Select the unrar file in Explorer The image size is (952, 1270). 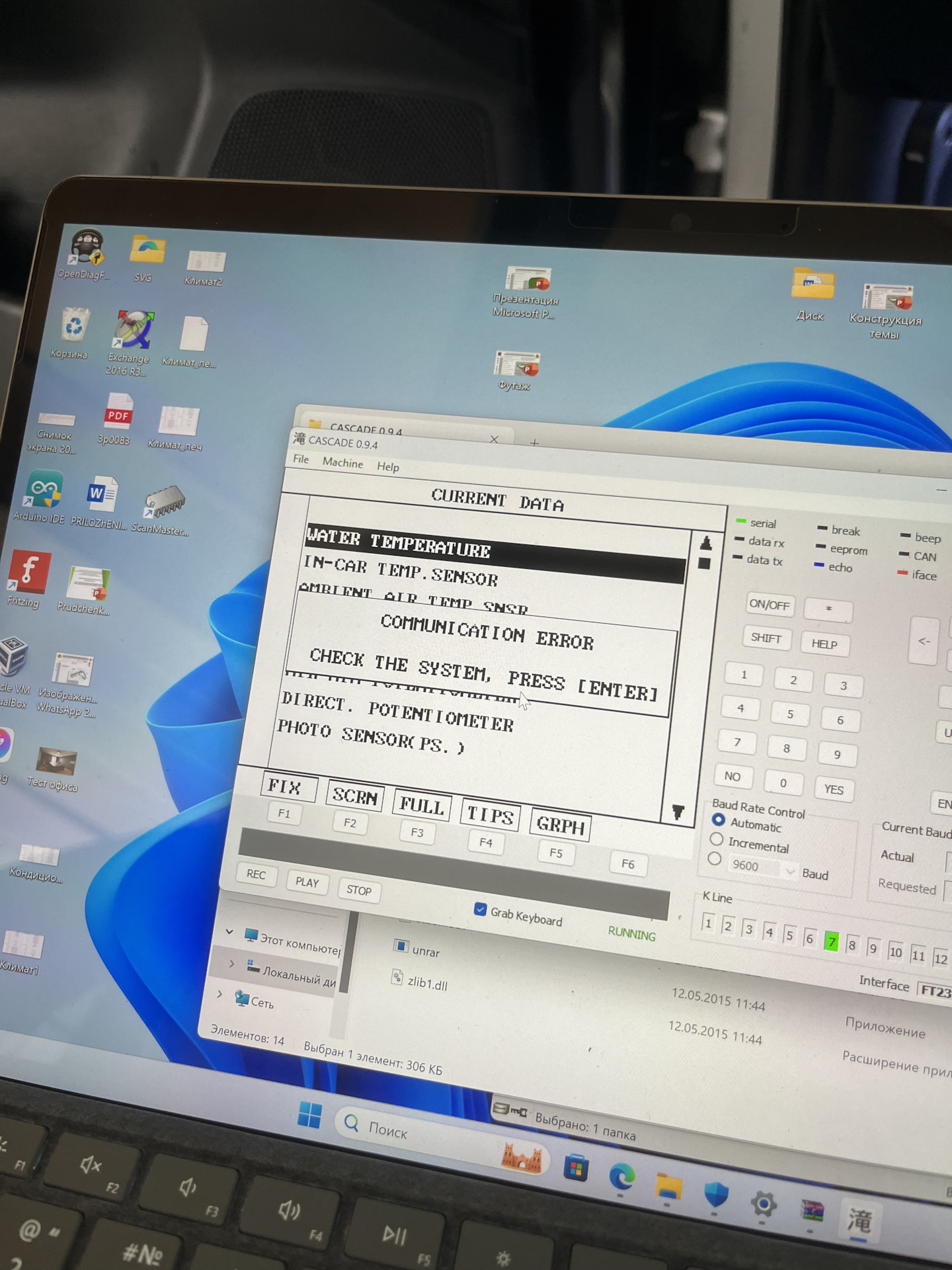click(418, 949)
